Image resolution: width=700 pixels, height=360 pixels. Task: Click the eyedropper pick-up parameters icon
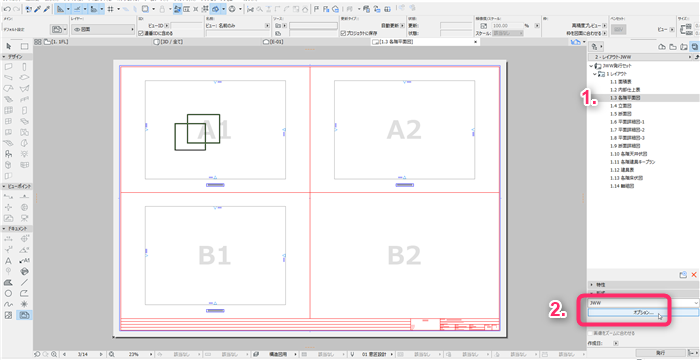(x=39, y=8)
